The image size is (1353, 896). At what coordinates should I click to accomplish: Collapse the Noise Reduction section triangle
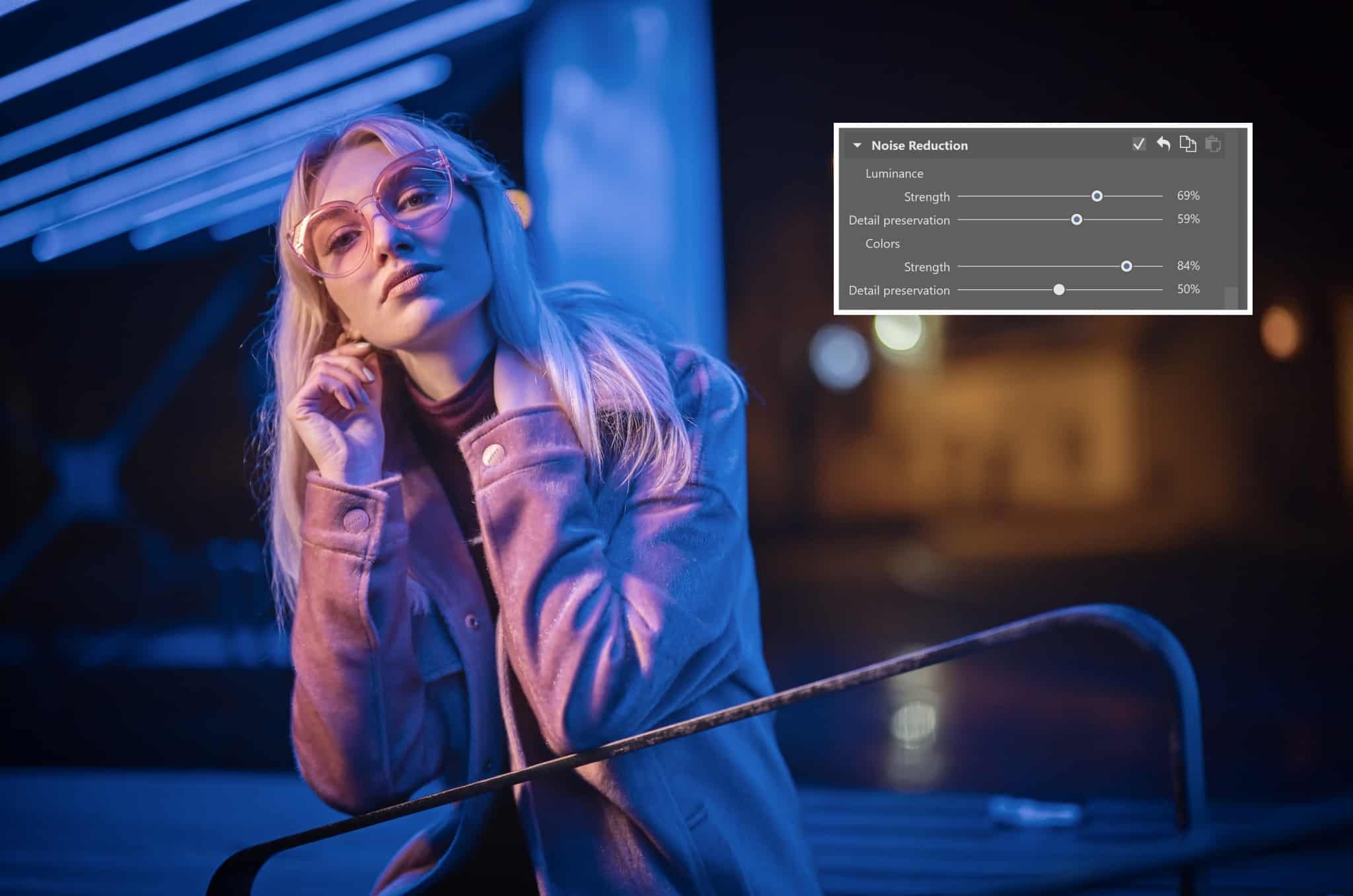coord(857,145)
